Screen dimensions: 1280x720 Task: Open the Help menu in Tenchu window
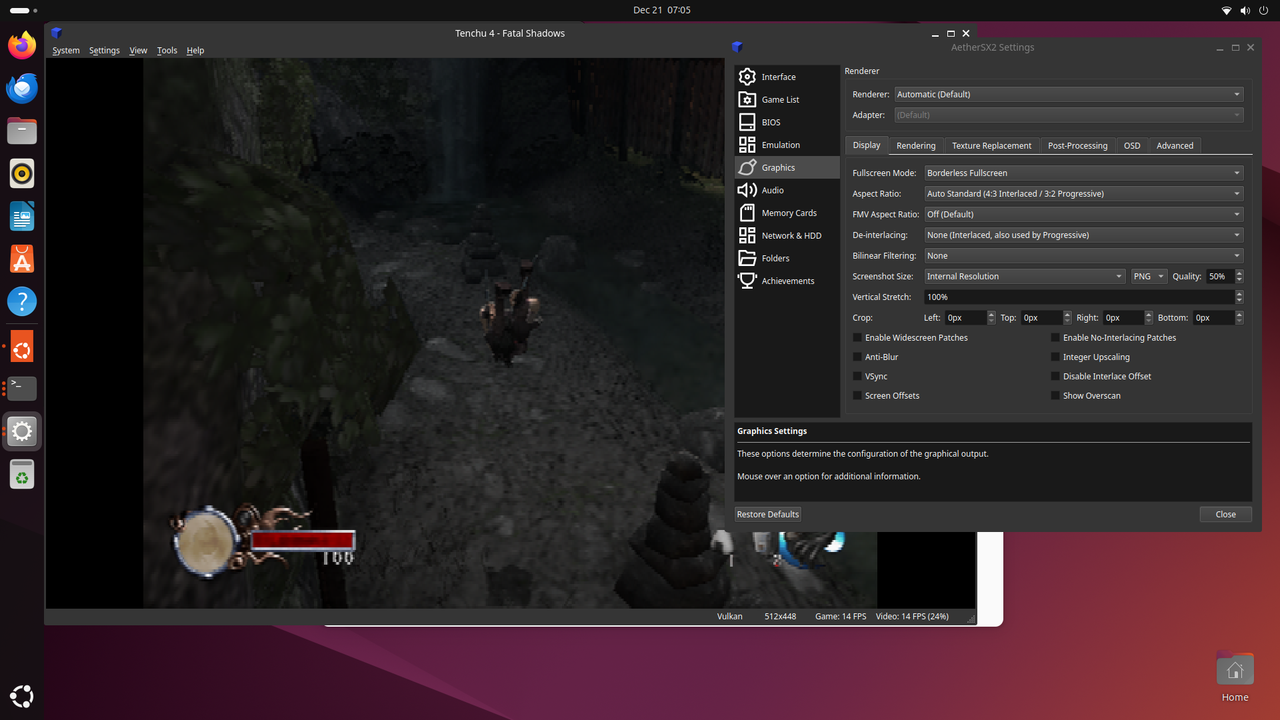pos(195,50)
